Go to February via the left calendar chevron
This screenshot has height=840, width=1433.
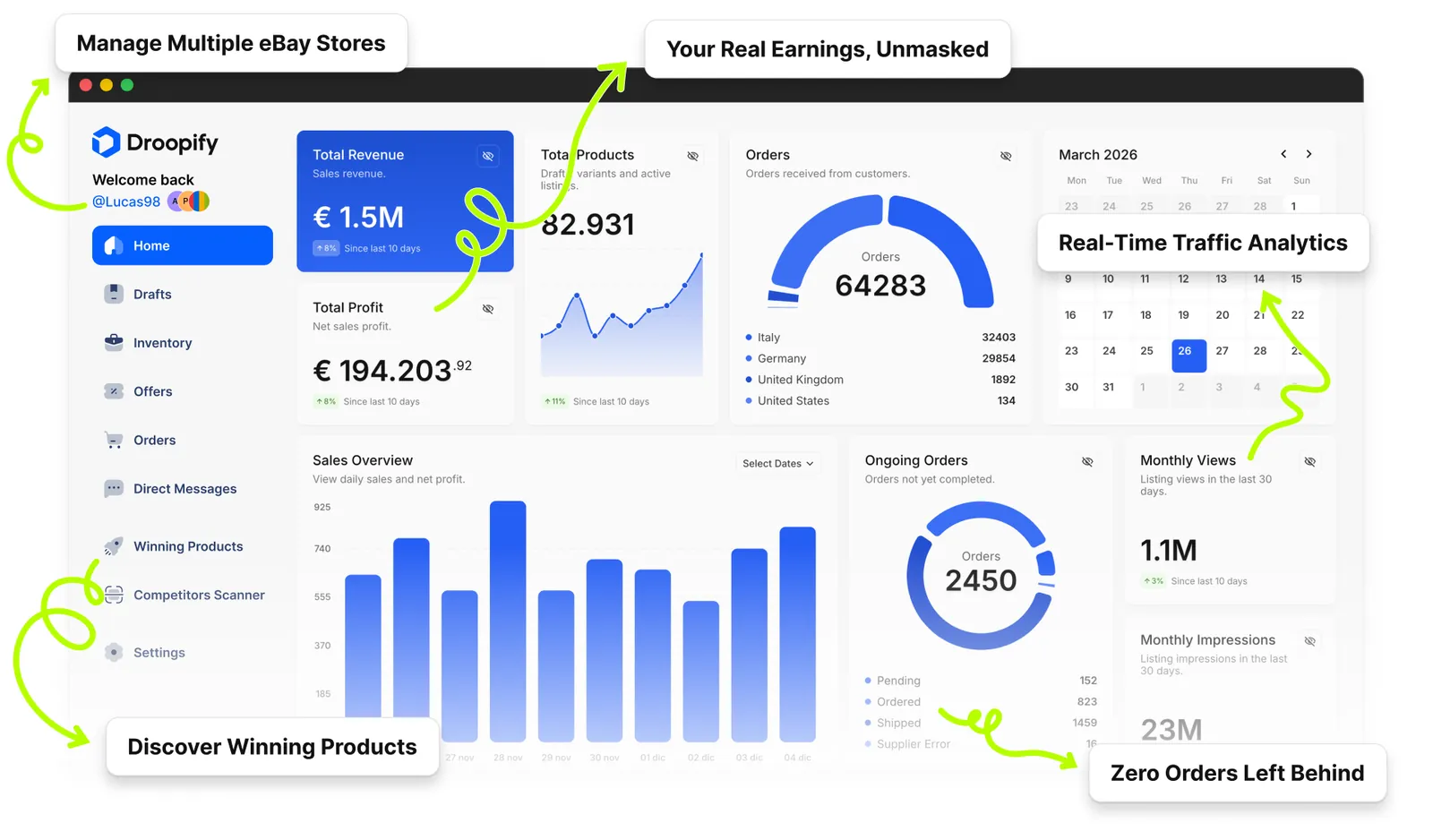(x=1283, y=153)
